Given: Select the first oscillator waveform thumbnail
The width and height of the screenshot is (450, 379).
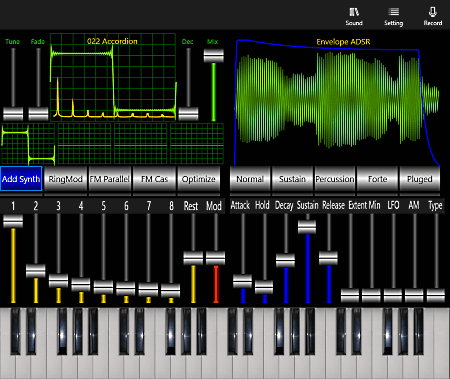Looking at the screenshot, I should (x=28, y=144).
